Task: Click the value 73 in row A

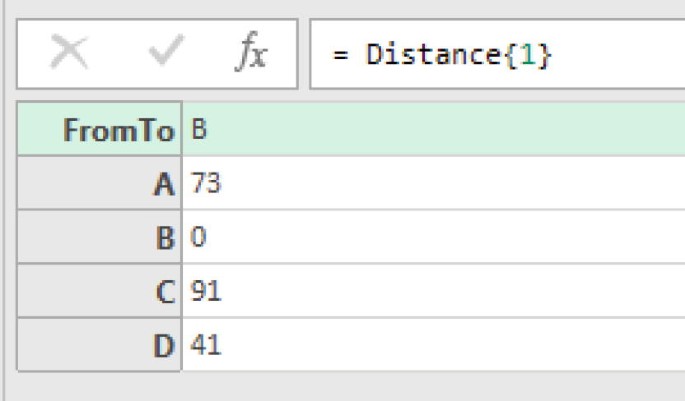Action: click(x=205, y=183)
